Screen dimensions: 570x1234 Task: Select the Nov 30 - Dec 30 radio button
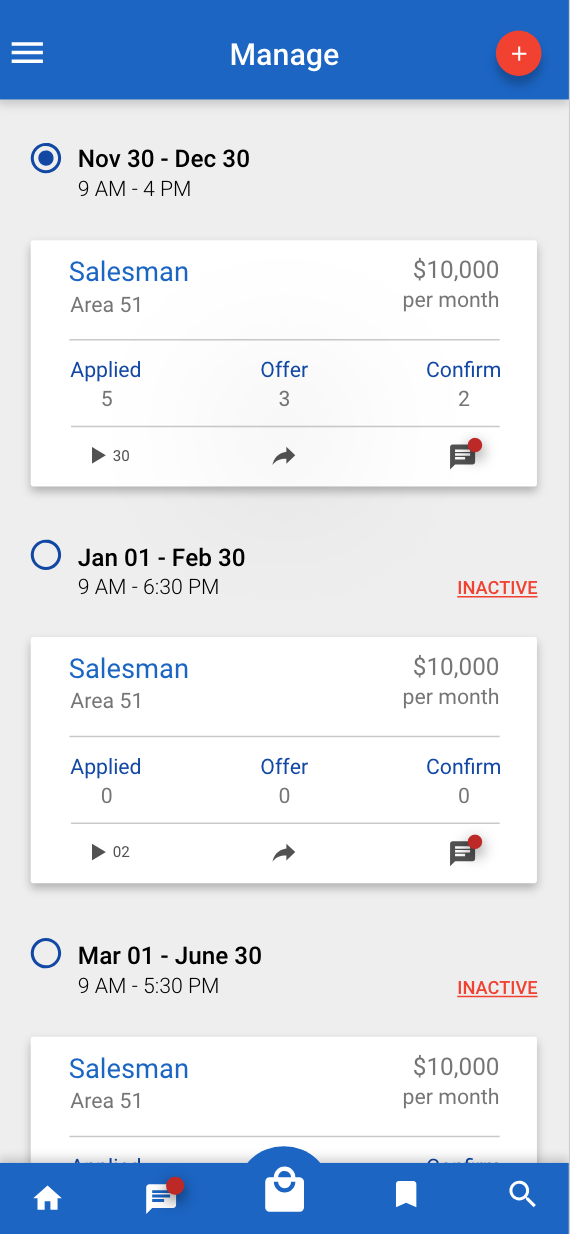click(x=46, y=158)
